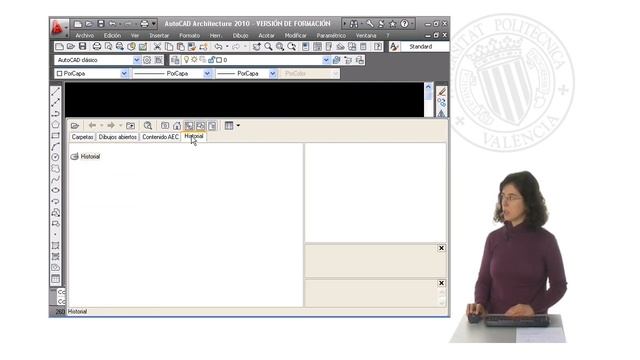Image resolution: width=640 pixels, height=360 pixels.
Task: Click the Undo arrow in Standard toolbar
Action: point(218,47)
